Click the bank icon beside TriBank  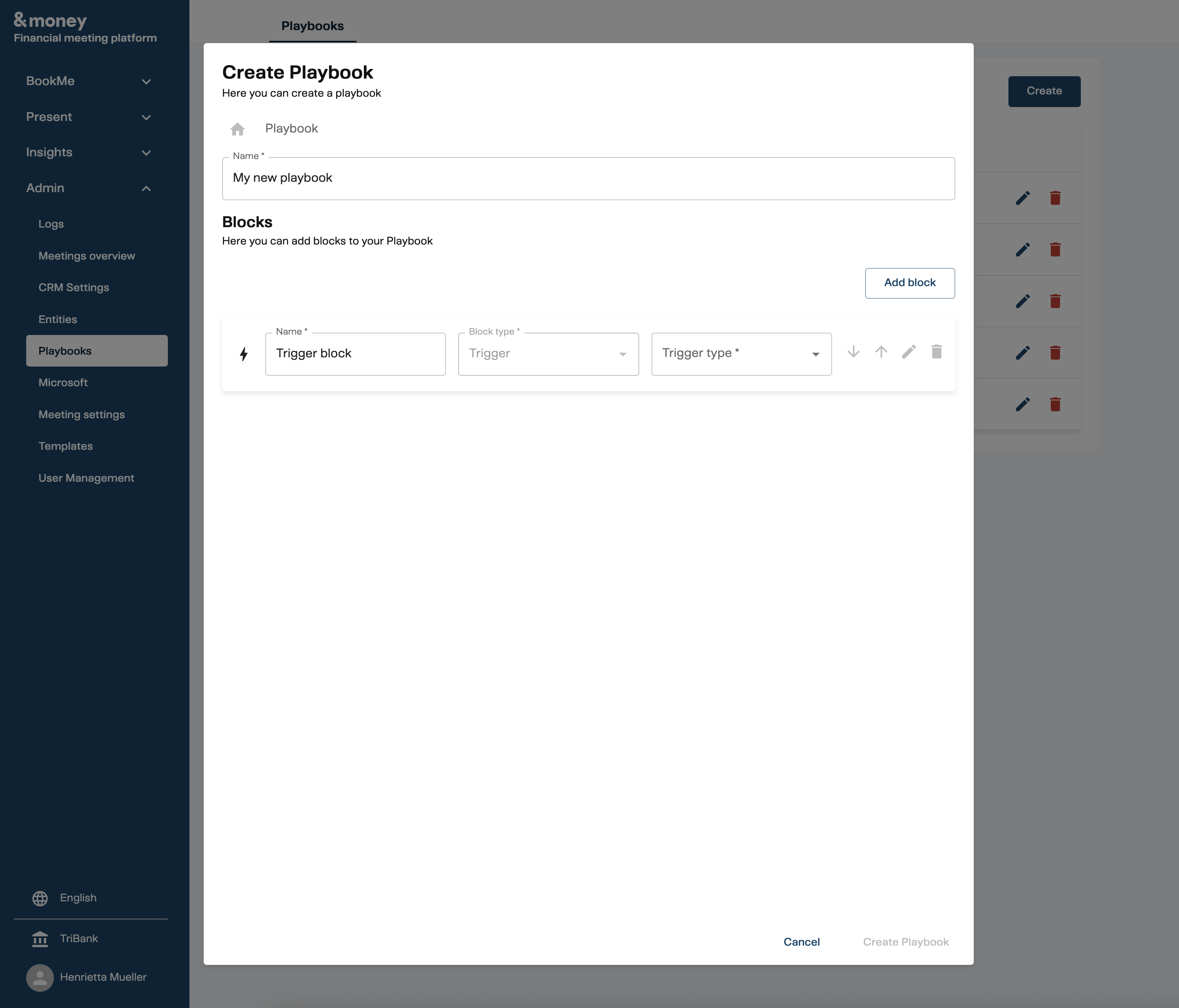pos(39,939)
